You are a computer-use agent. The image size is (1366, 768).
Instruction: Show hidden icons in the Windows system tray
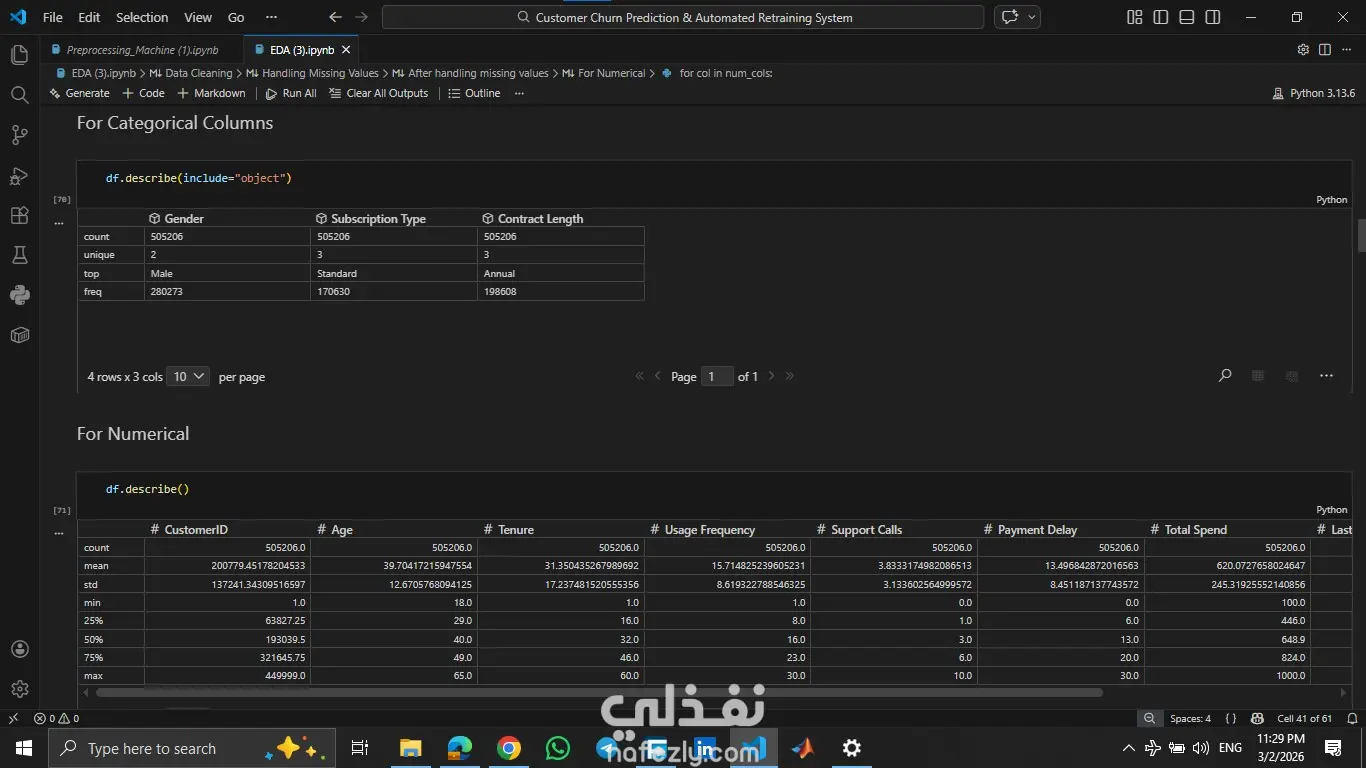1129,748
